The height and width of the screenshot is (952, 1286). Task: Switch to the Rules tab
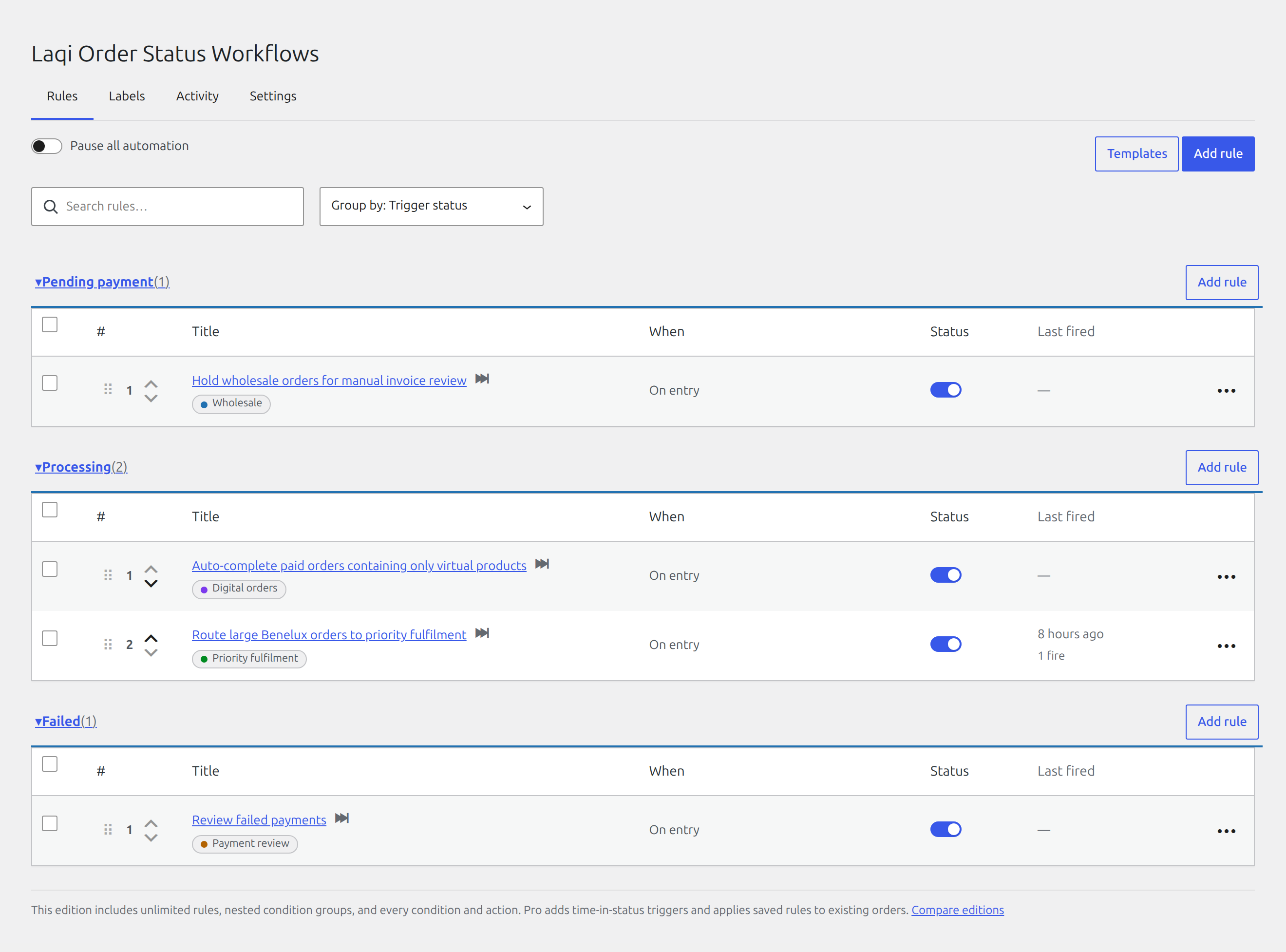point(62,96)
